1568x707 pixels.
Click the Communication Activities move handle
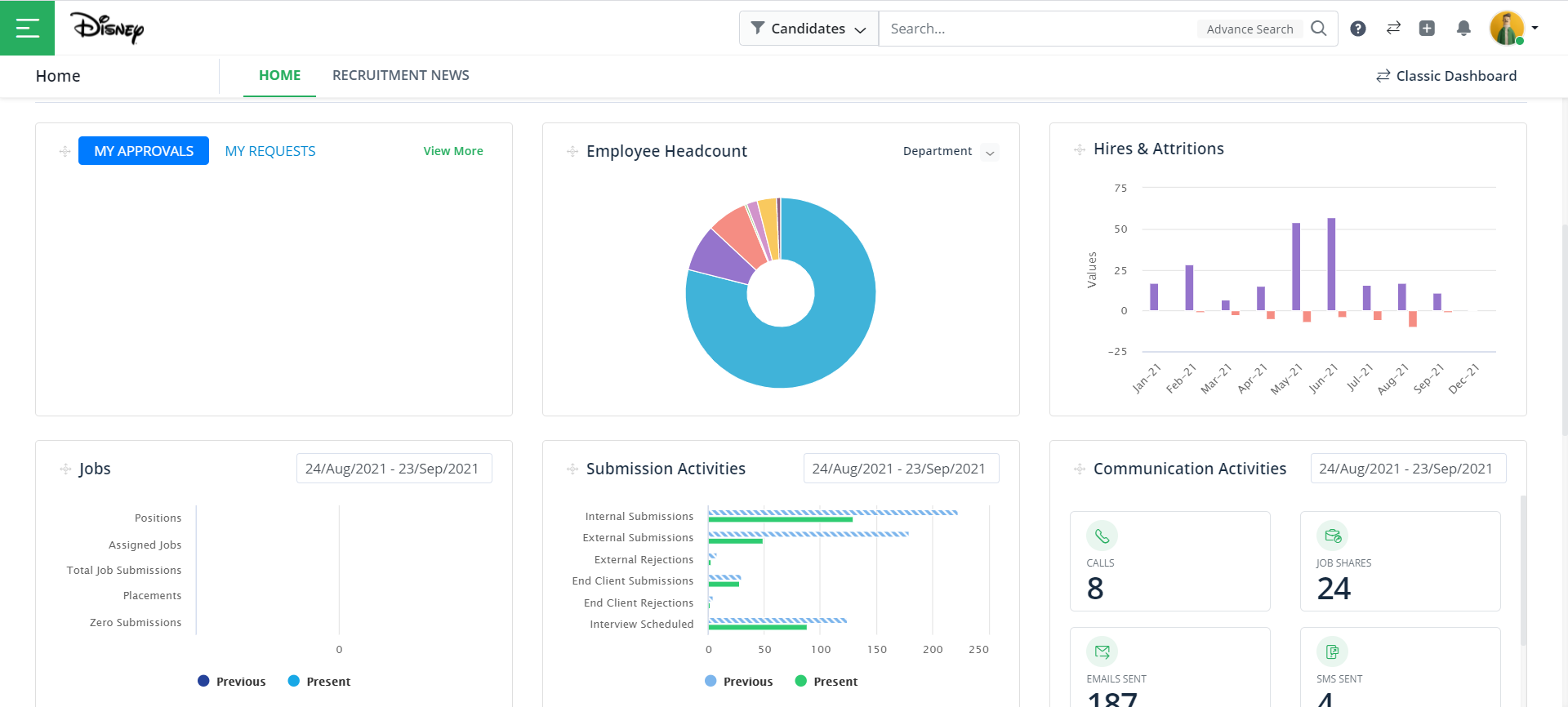1079,469
